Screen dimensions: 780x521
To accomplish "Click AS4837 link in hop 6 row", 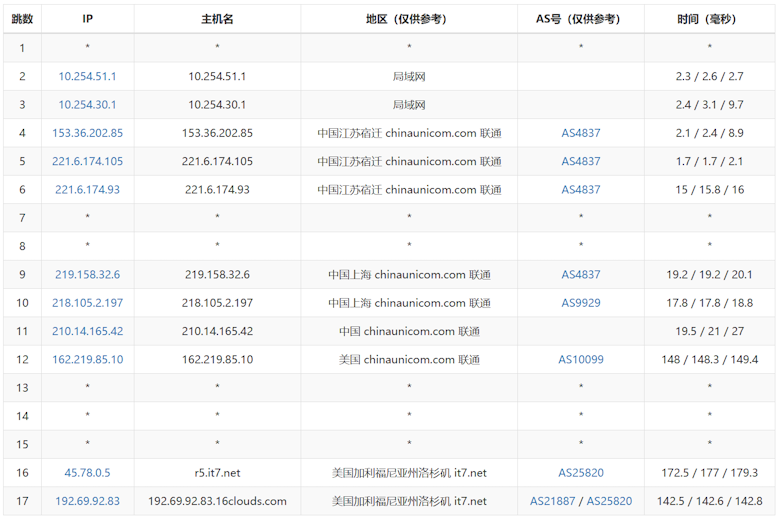I will pyautogui.click(x=581, y=190).
